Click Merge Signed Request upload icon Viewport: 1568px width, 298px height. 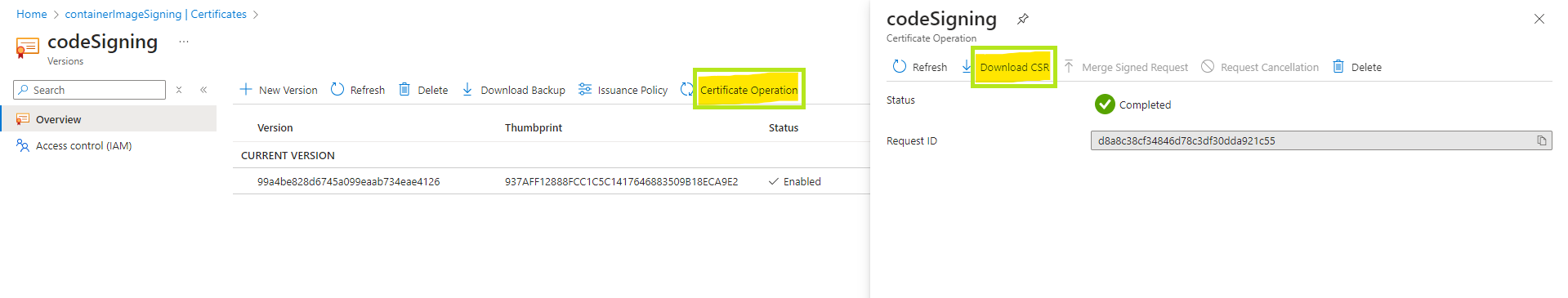1069,66
